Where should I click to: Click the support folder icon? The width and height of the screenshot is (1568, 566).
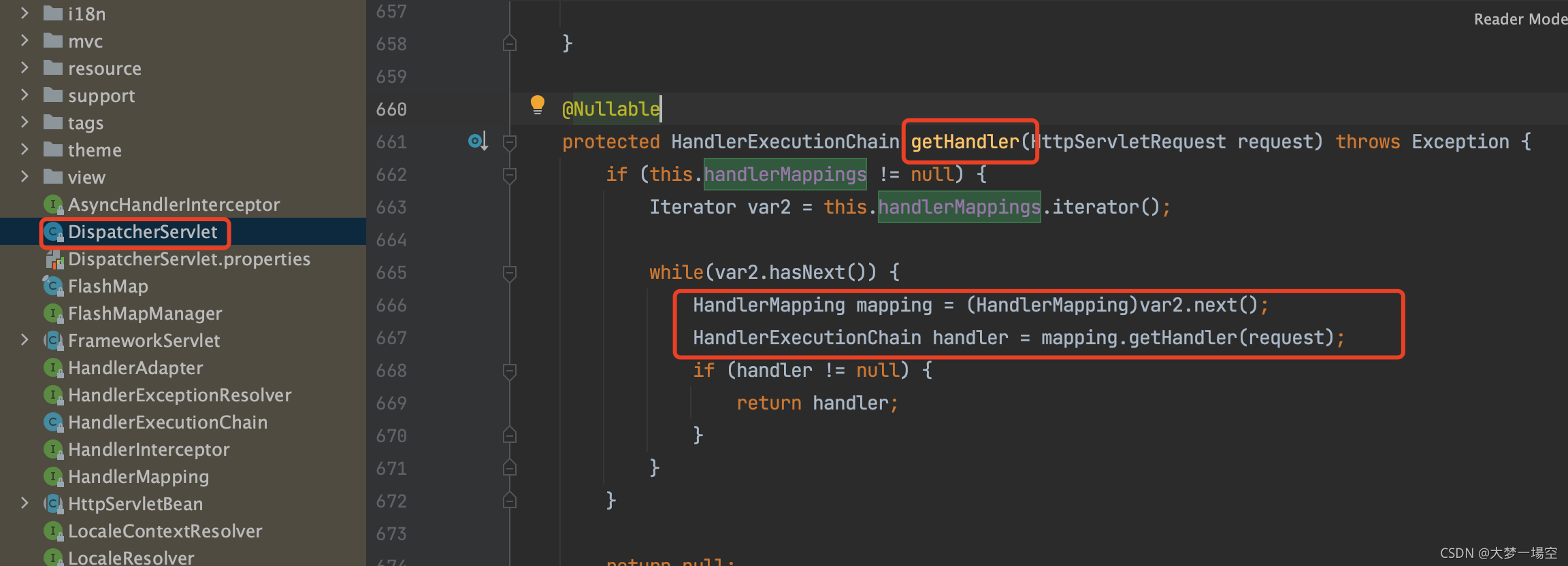(x=53, y=95)
